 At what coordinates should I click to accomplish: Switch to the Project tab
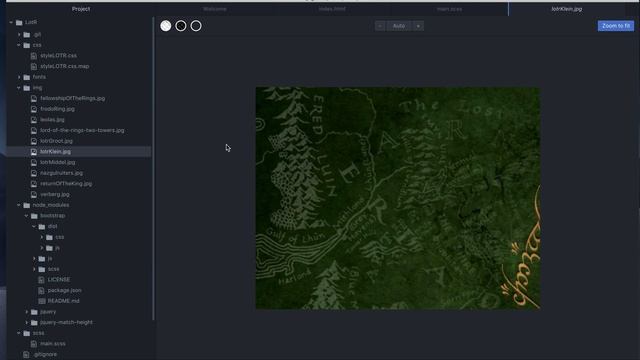[81, 9]
